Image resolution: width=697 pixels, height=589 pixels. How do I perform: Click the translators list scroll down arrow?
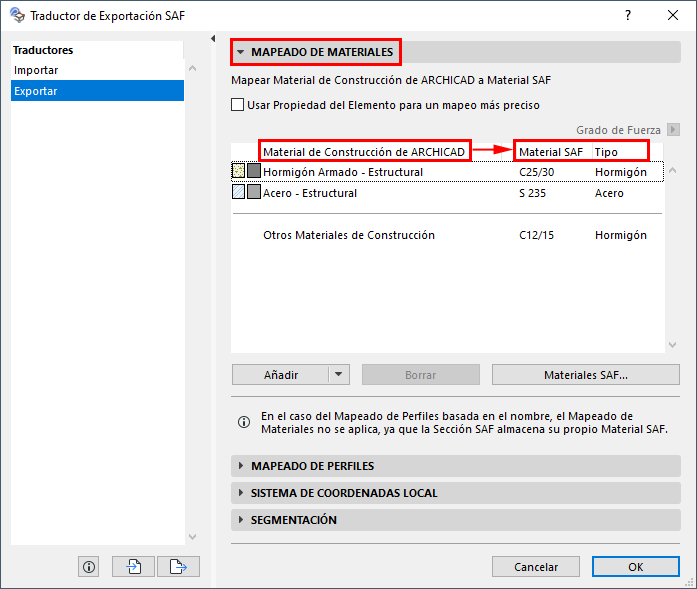[x=192, y=537]
